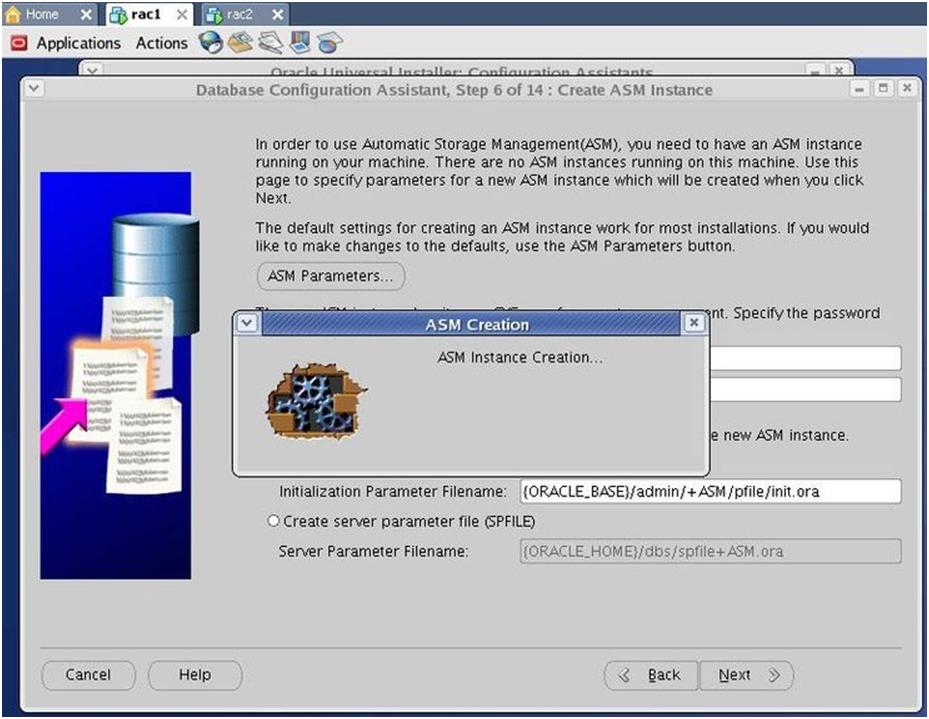This screenshot has width=929, height=719.
Task: Click the Cancel button
Action: 88,675
